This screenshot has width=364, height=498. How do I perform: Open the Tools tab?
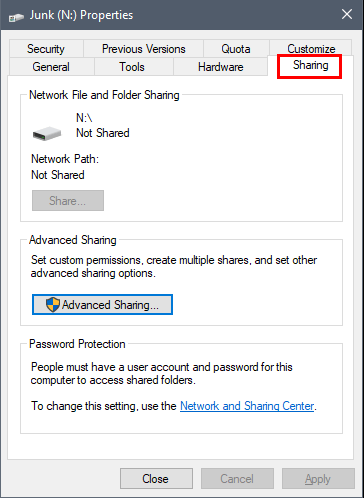coord(134,67)
